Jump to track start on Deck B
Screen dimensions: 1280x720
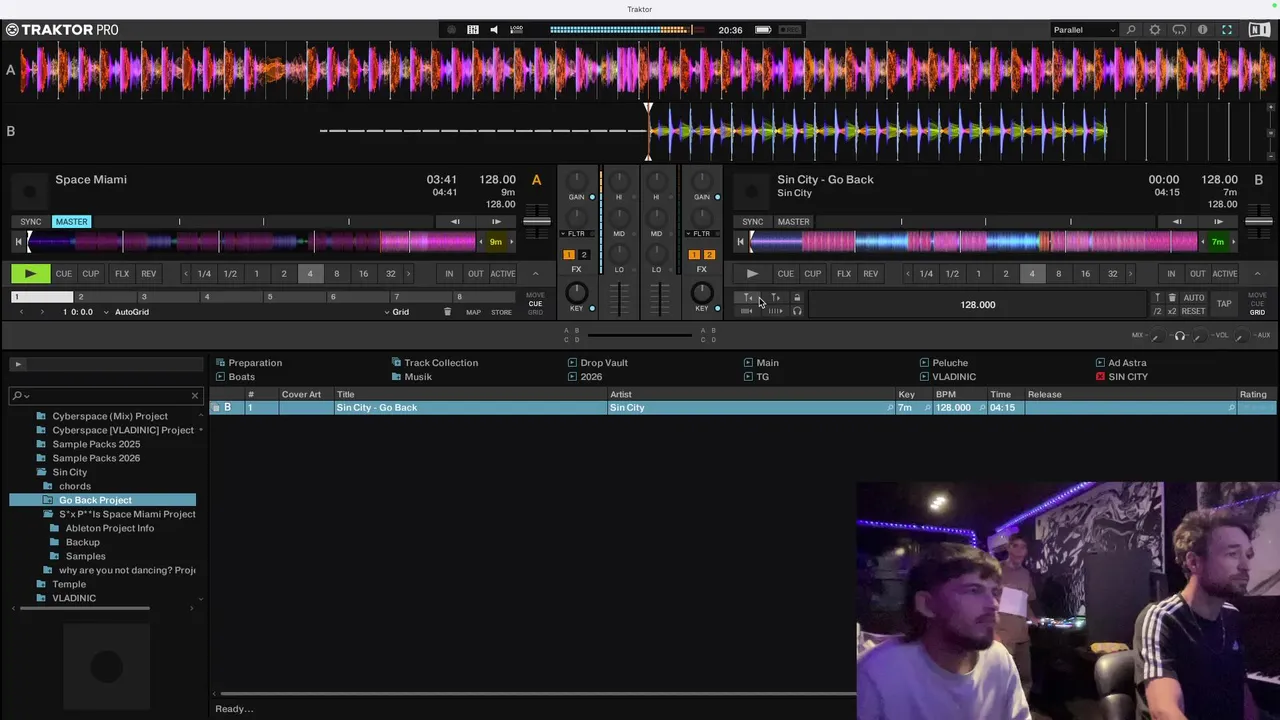tap(740, 242)
